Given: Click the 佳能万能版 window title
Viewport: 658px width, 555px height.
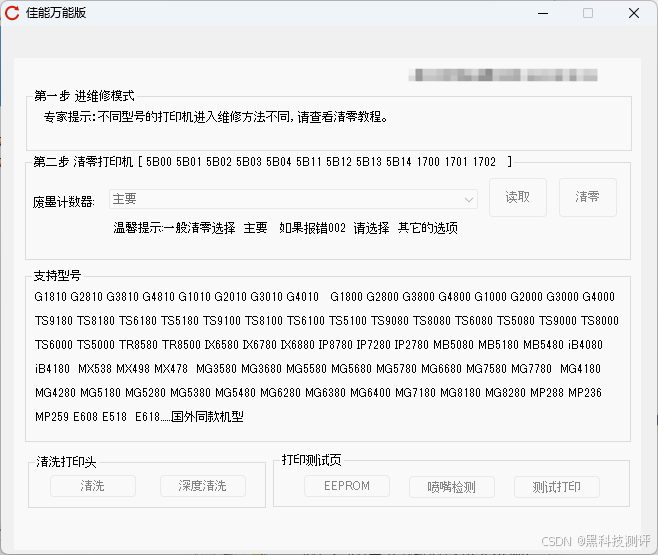Looking at the screenshot, I should [x=56, y=13].
